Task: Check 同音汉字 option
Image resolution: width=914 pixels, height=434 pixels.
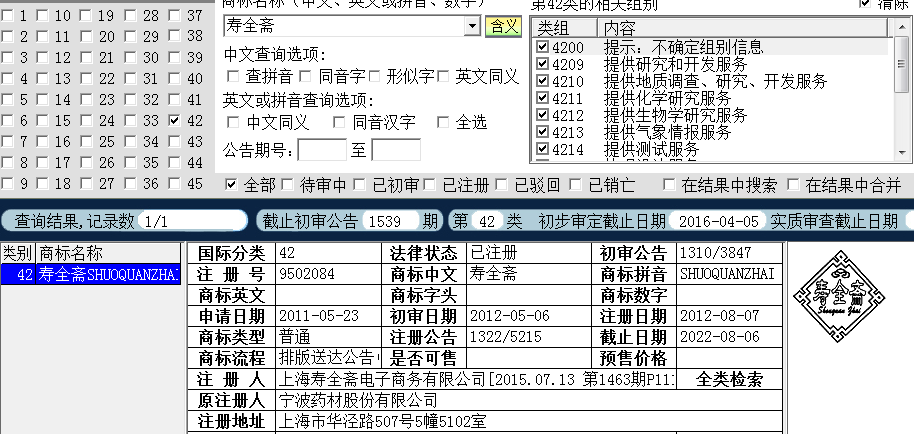Action: coord(339,122)
